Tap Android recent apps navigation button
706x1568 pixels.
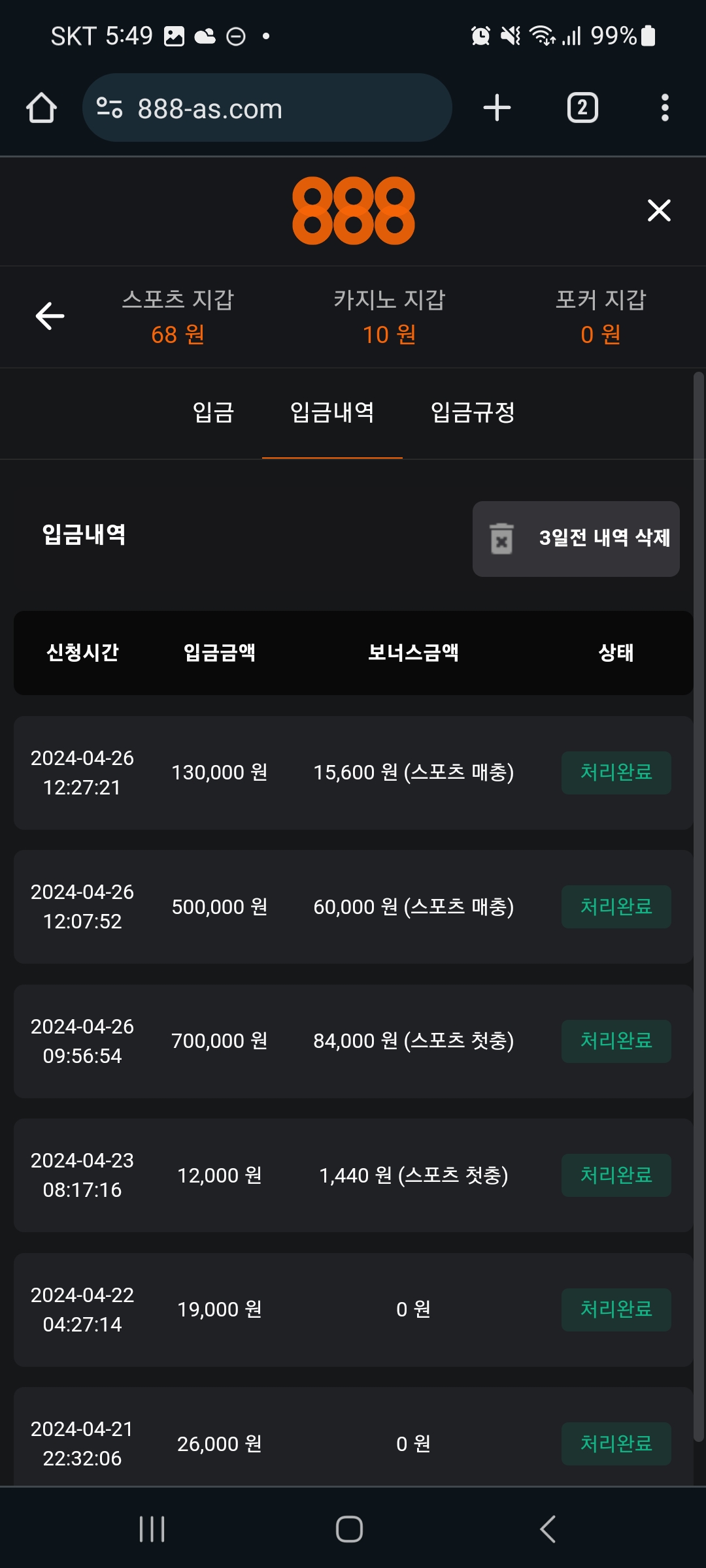(x=152, y=1529)
